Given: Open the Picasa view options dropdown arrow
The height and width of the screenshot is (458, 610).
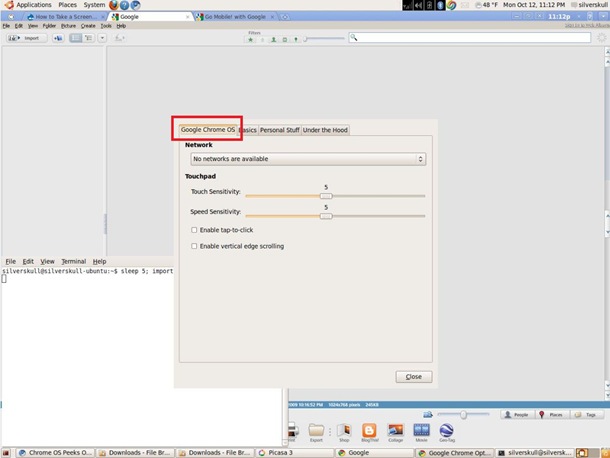Looking at the screenshot, I should tap(102, 38).
